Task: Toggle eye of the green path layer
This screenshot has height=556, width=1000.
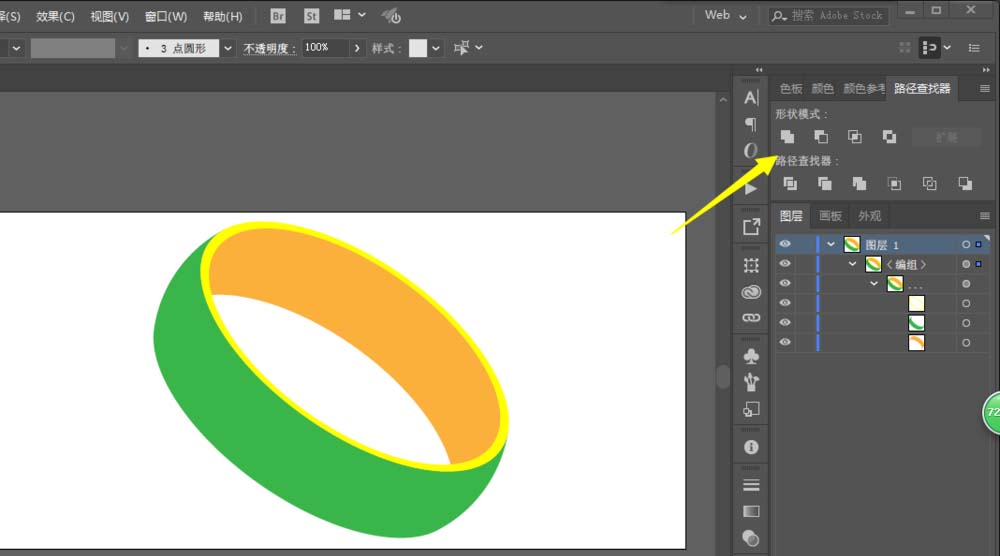Action: (785, 322)
